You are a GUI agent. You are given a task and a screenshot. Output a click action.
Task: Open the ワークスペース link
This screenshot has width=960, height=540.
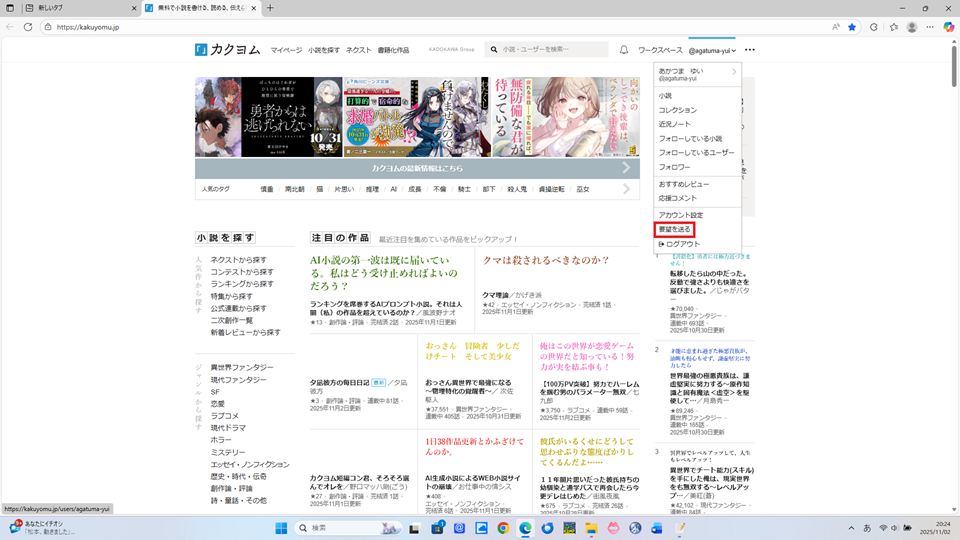click(x=660, y=50)
